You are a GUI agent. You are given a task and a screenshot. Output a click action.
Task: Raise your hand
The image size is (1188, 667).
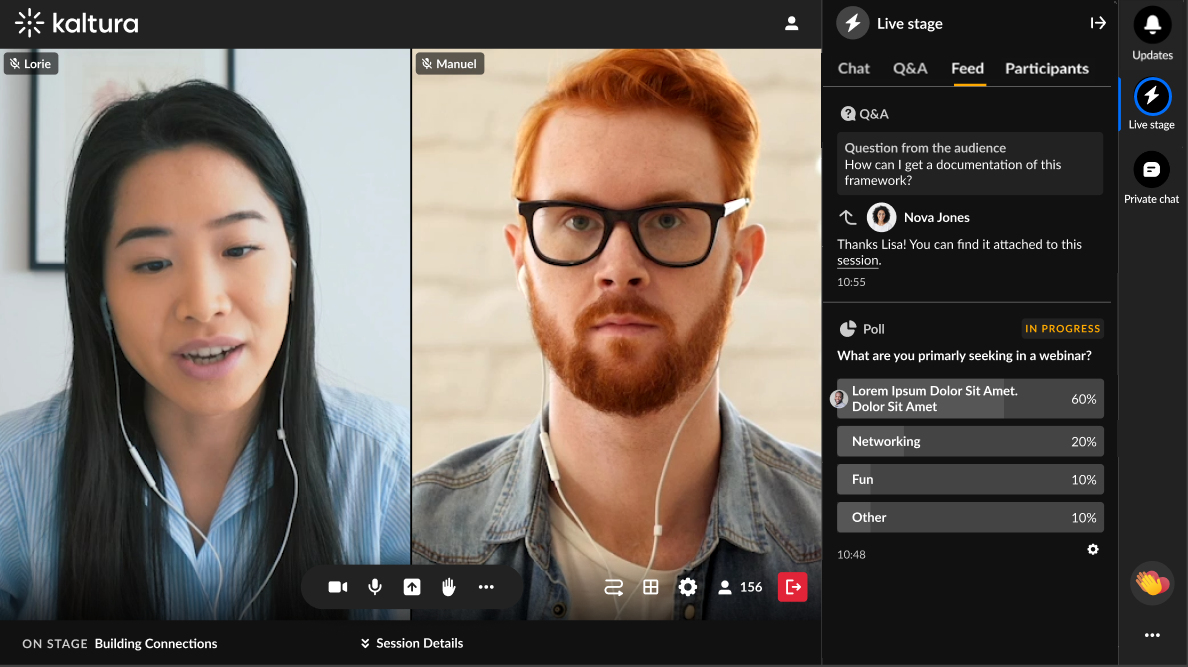449,587
